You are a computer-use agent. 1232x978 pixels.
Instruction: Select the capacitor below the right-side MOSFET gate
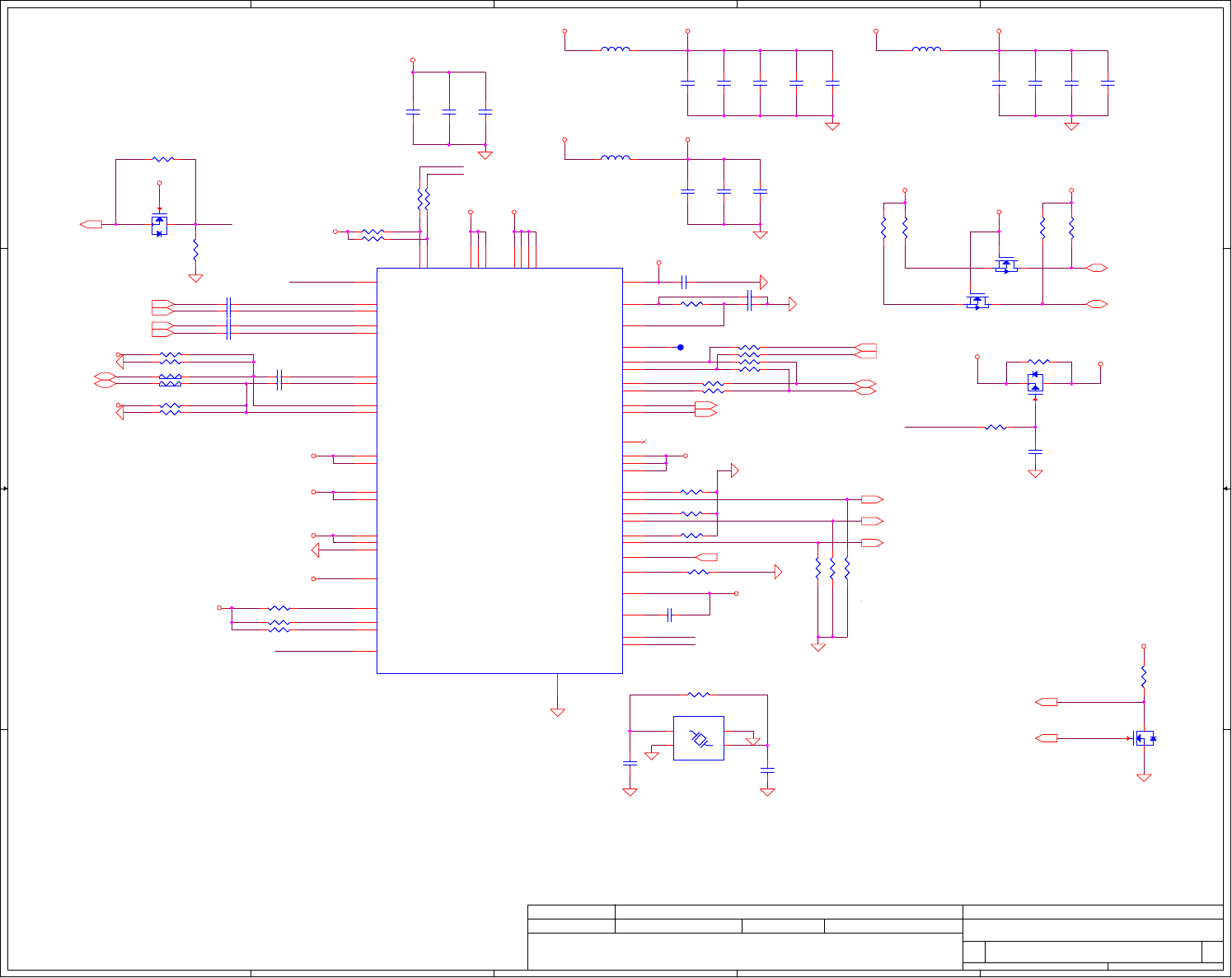click(1035, 452)
